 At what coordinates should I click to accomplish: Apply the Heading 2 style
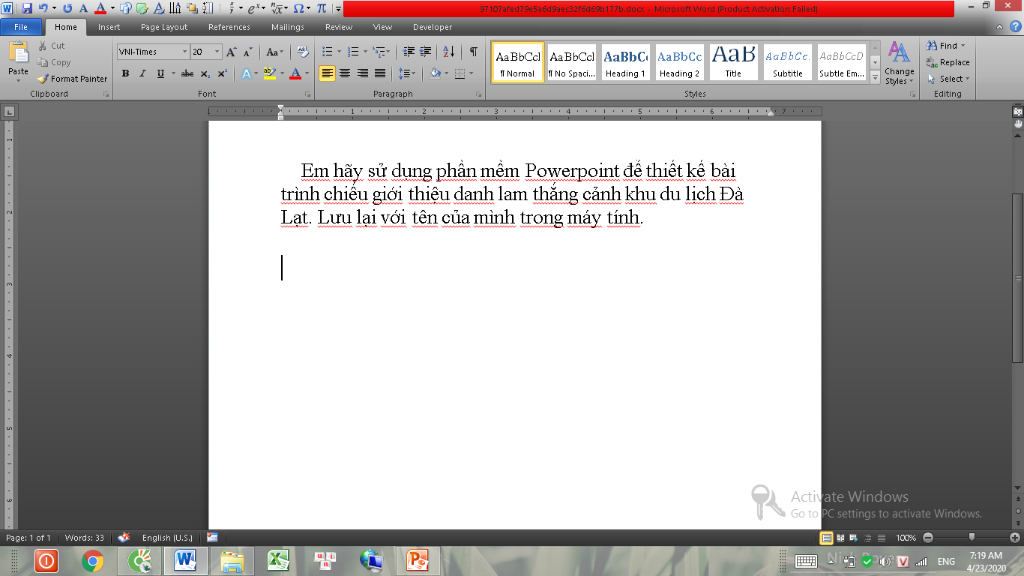click(x=679, y=63)
